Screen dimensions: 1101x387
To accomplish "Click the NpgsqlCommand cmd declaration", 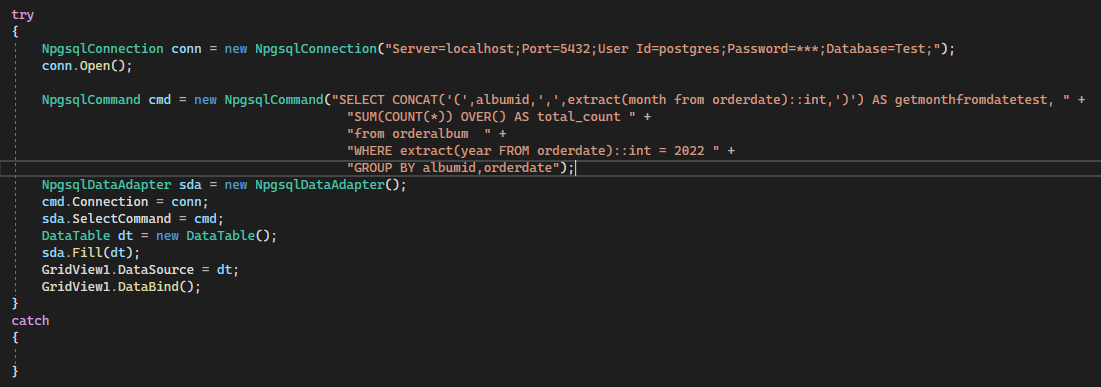I will (x=106, y=100).
